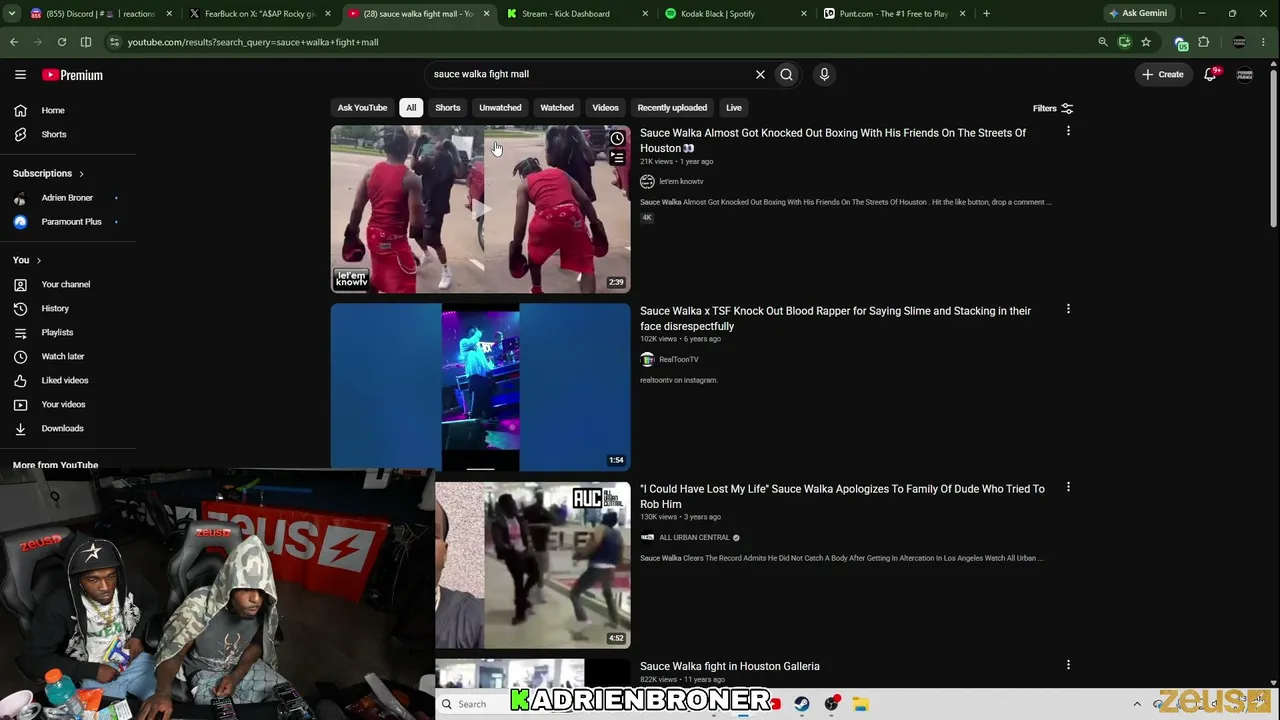
Task: Expand the You section
Action: point(27,260)
